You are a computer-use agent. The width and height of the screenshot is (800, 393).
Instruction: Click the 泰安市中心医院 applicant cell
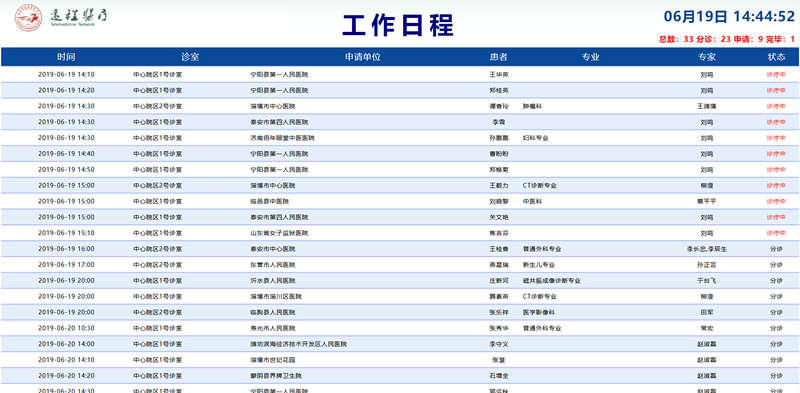[272, 249]
